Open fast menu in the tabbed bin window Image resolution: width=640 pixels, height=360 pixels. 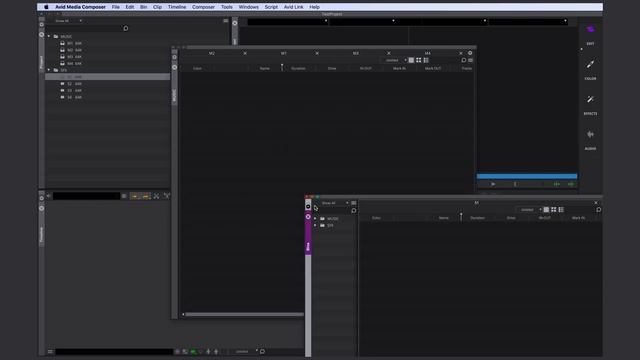(471, 60)
